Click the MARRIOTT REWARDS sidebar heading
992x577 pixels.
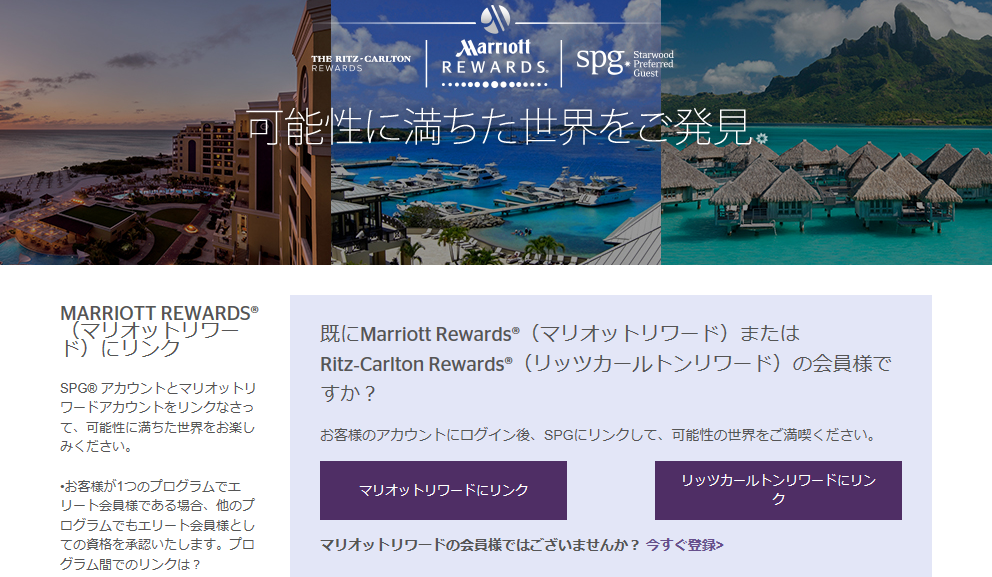tap(159, 331)
